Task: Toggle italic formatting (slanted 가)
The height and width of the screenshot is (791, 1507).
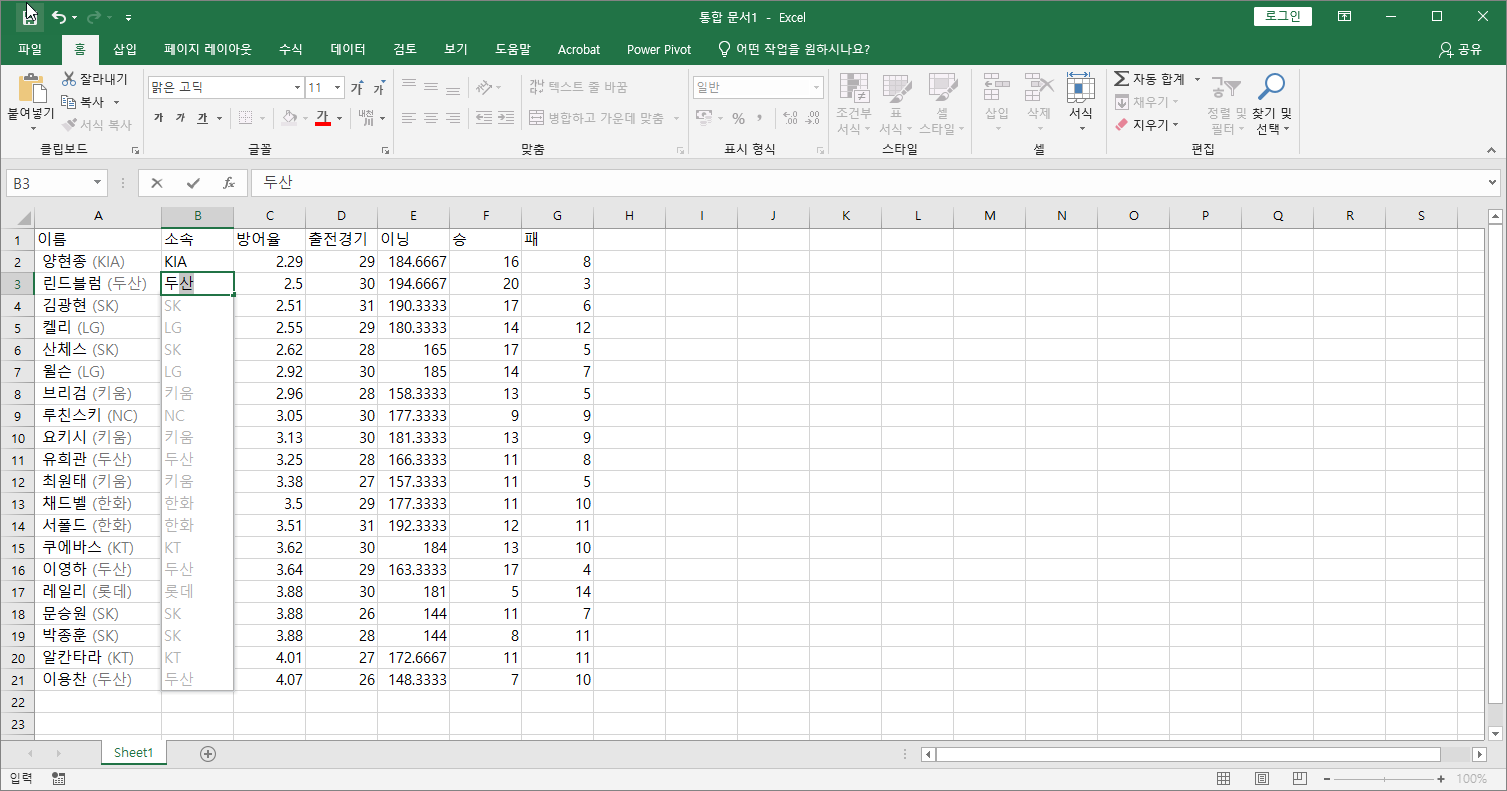Action: pyautogui.click(x=180, y=118)
